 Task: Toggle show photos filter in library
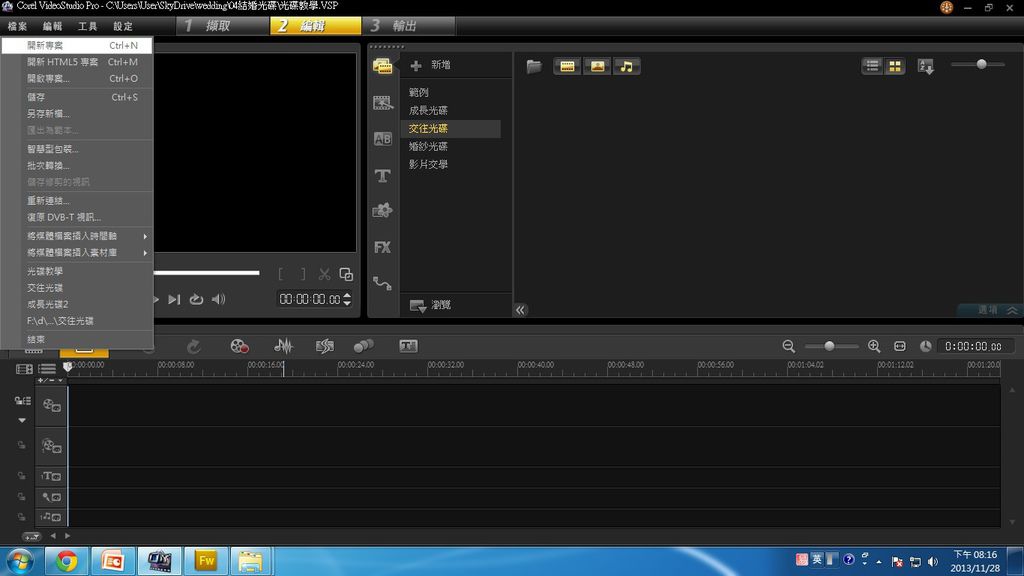pyautogui.click(x=597, y=67)
